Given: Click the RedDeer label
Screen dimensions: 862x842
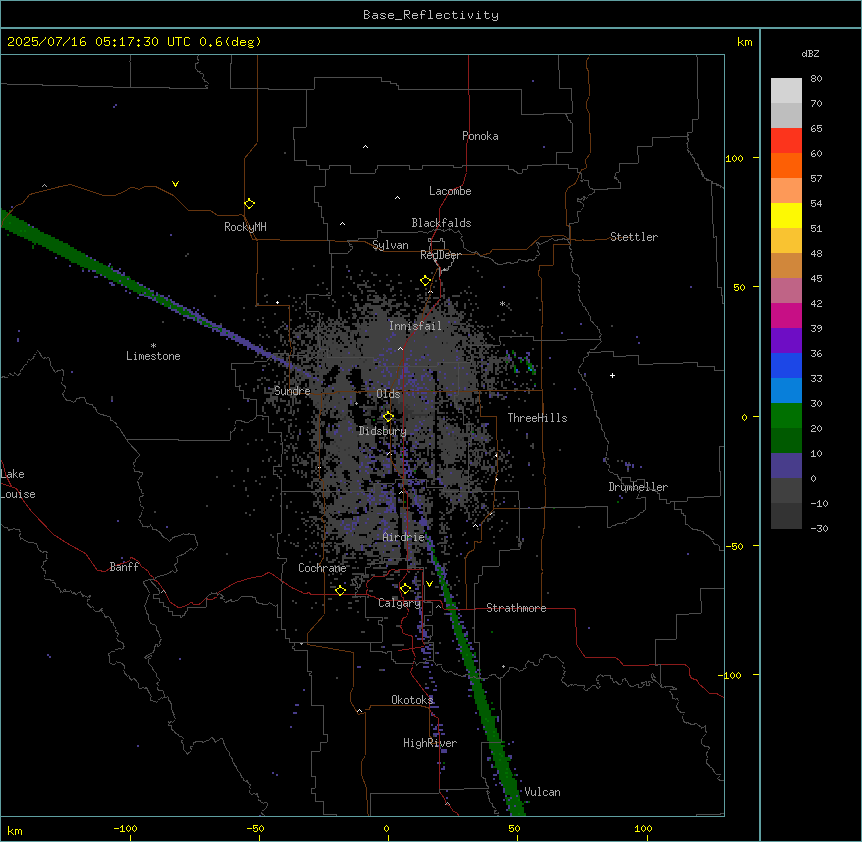Looking at the screenshot, I should coord(440,255).
